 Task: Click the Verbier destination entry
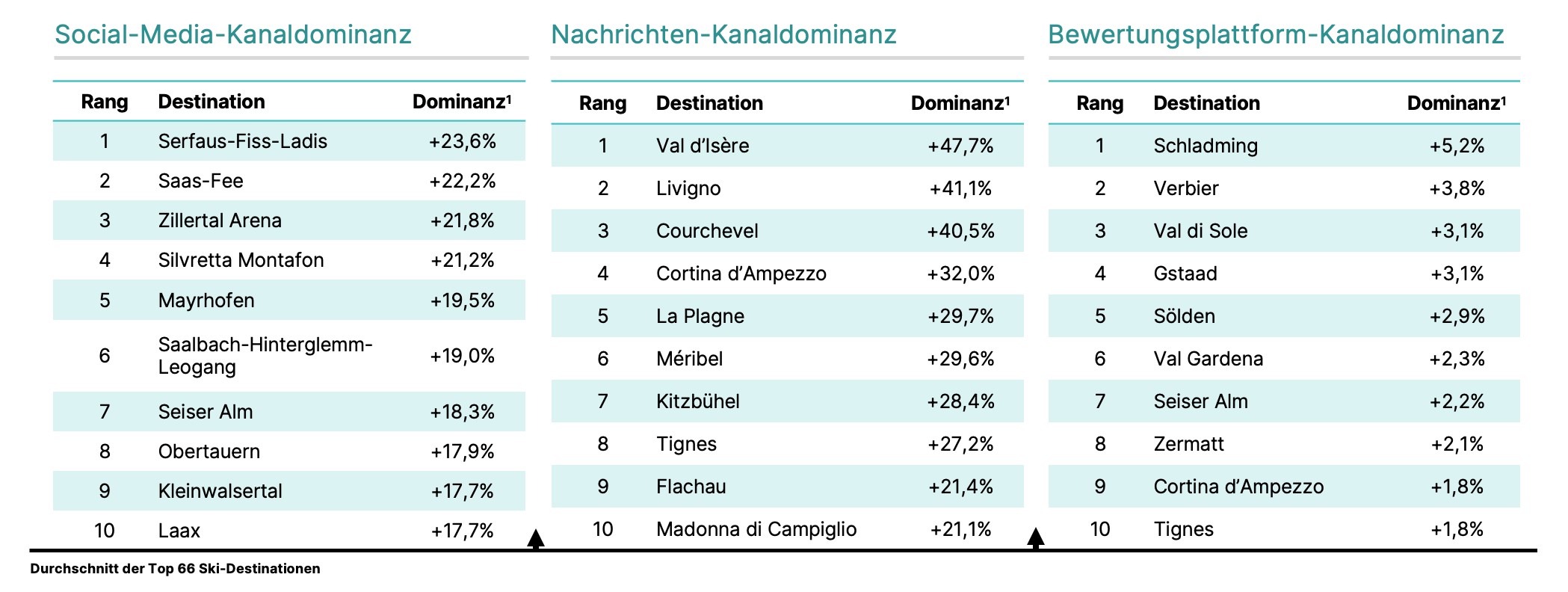pos(1185,188)
